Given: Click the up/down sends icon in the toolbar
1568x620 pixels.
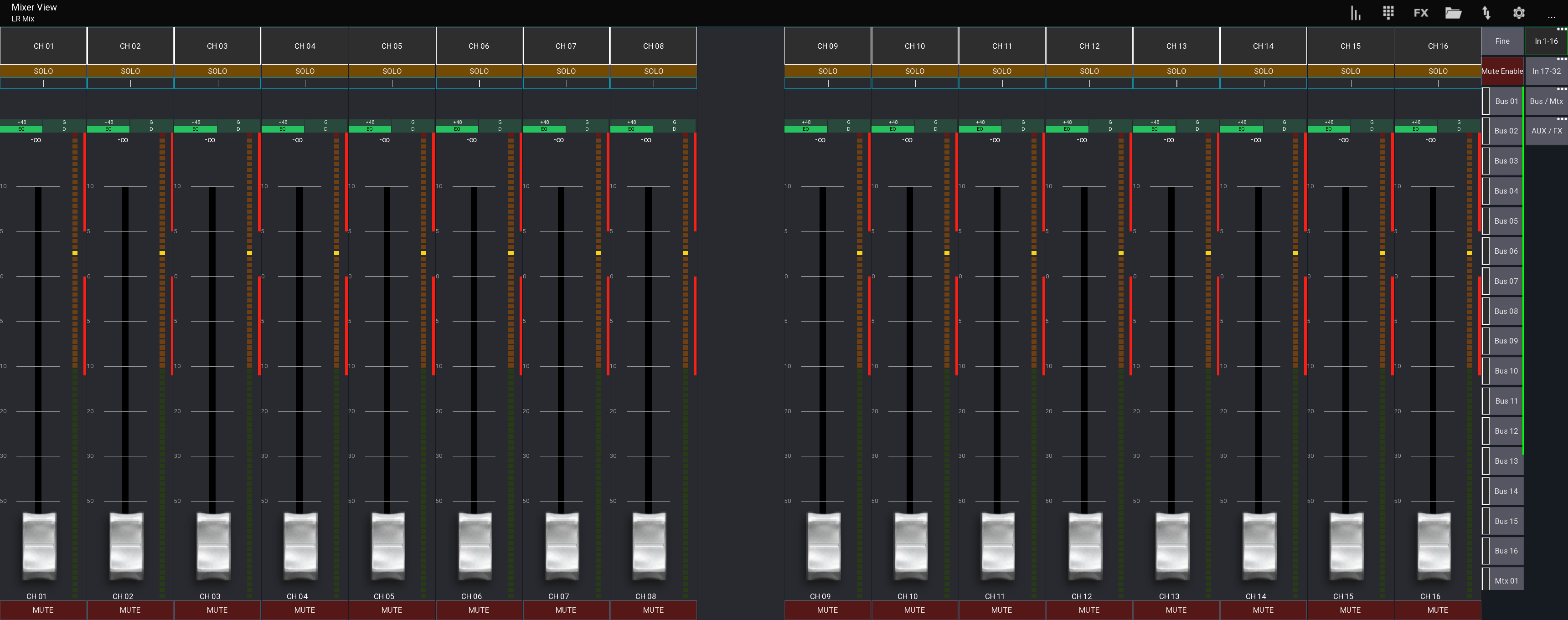Looking at the screenshot, I should point(1486,12).
